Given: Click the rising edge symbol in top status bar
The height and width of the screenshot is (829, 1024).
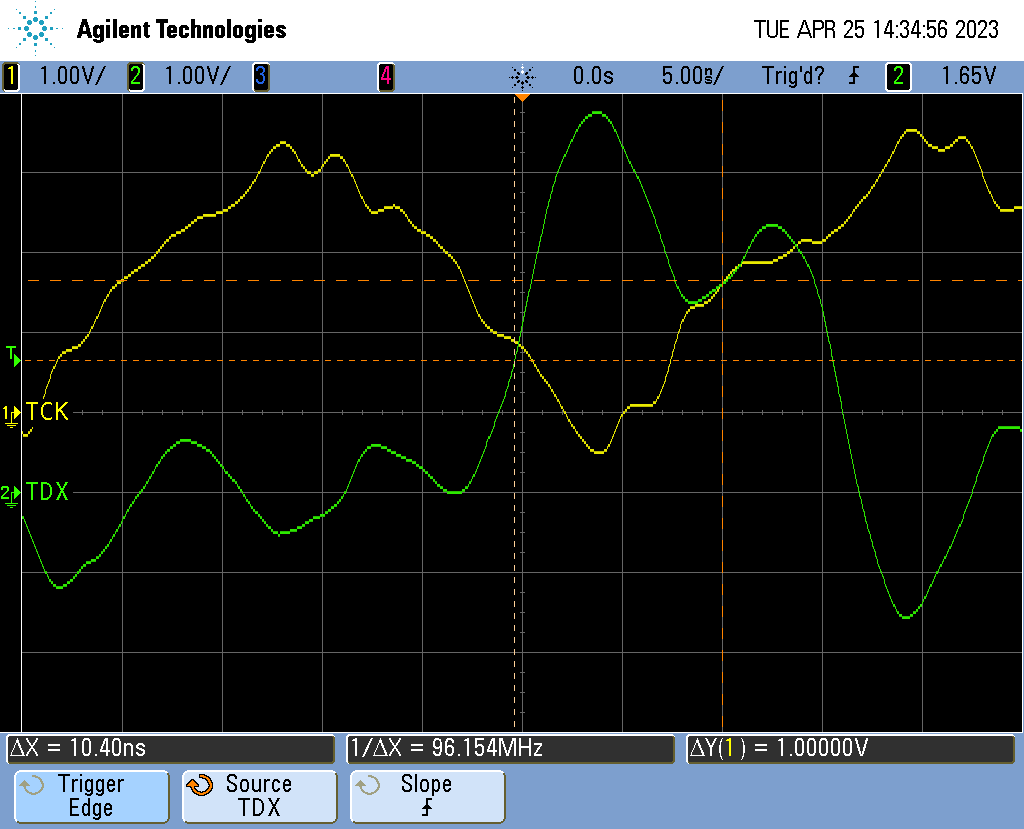Looking at the screenshot, I should [x=853, y=76].
